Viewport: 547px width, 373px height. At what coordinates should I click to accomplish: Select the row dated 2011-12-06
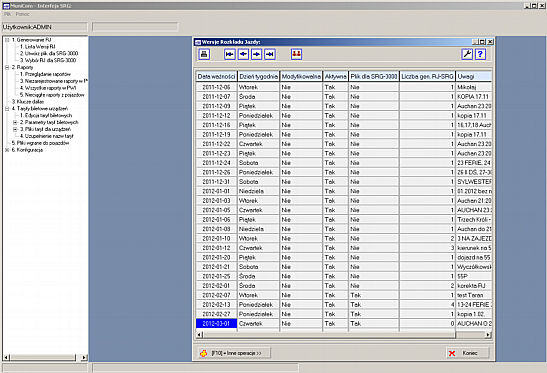(x=344, y=87)
